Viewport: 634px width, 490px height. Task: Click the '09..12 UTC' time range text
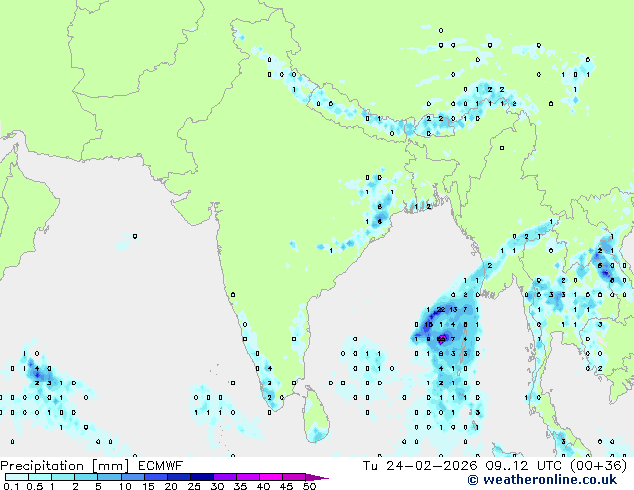point(525,466)
